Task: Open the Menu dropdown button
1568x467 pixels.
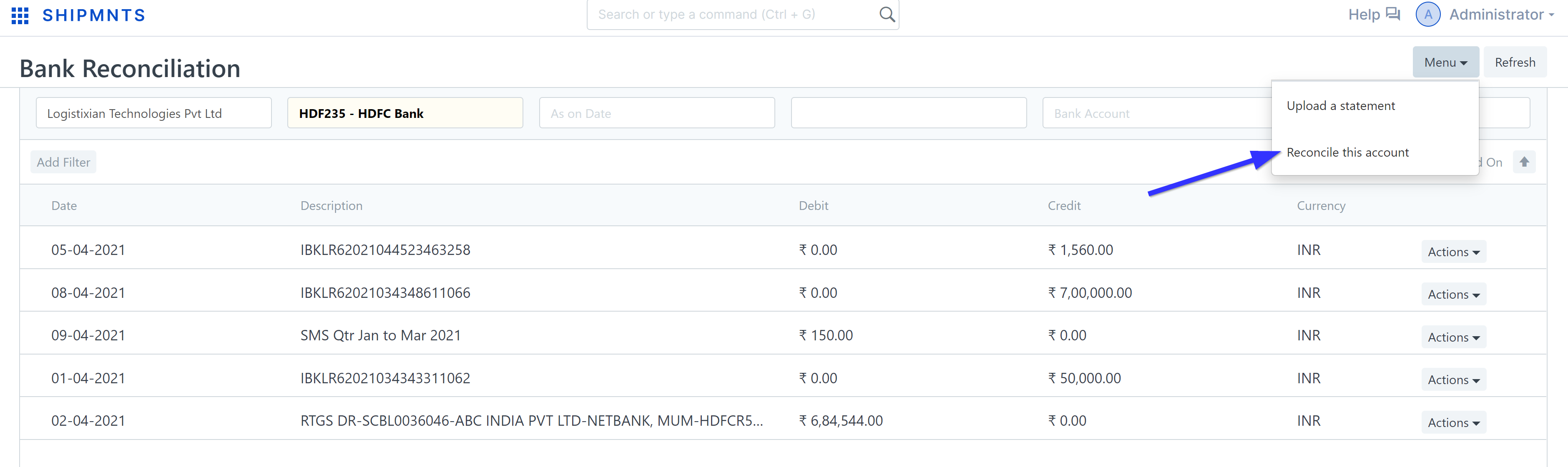Action: (1445, 62)
